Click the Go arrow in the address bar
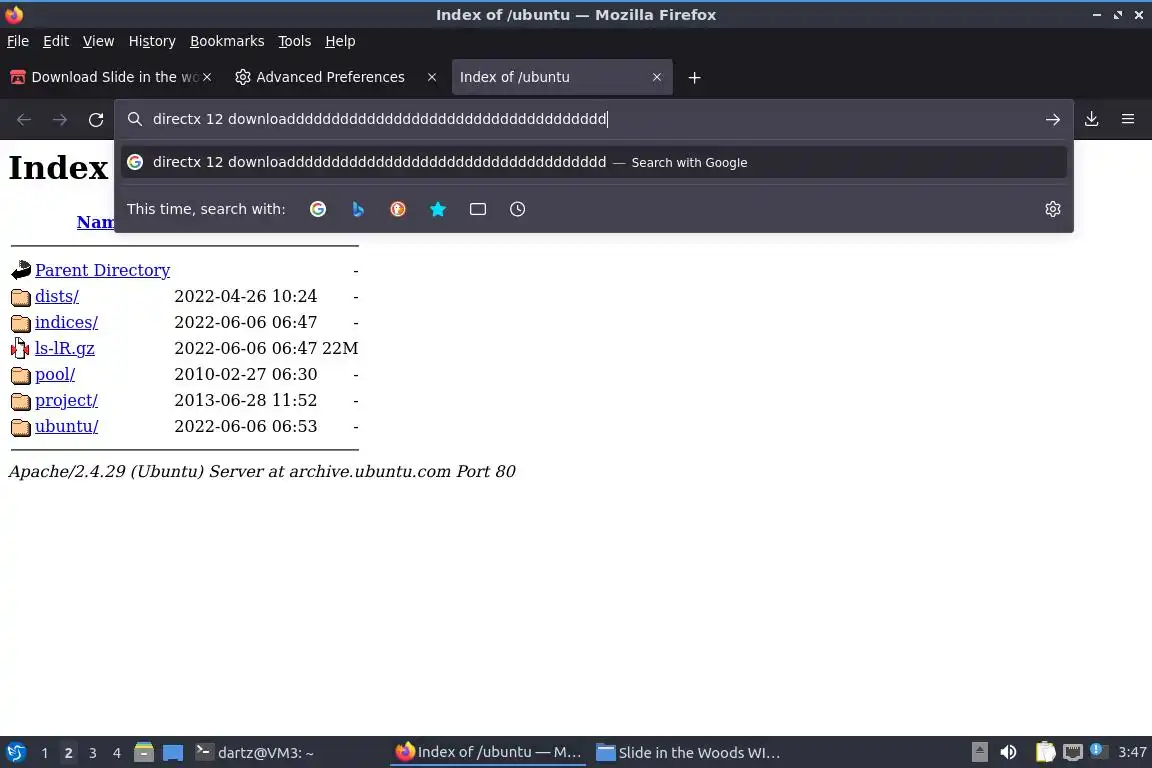 1052,119
